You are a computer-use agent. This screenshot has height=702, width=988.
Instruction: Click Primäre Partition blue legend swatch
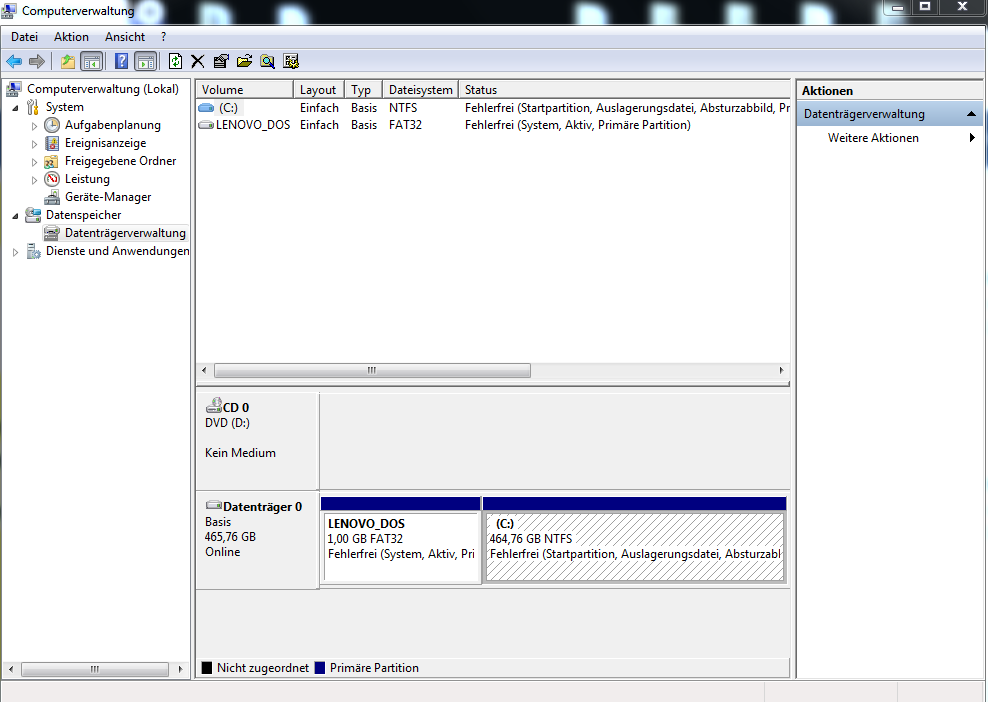tap(319, 668)
